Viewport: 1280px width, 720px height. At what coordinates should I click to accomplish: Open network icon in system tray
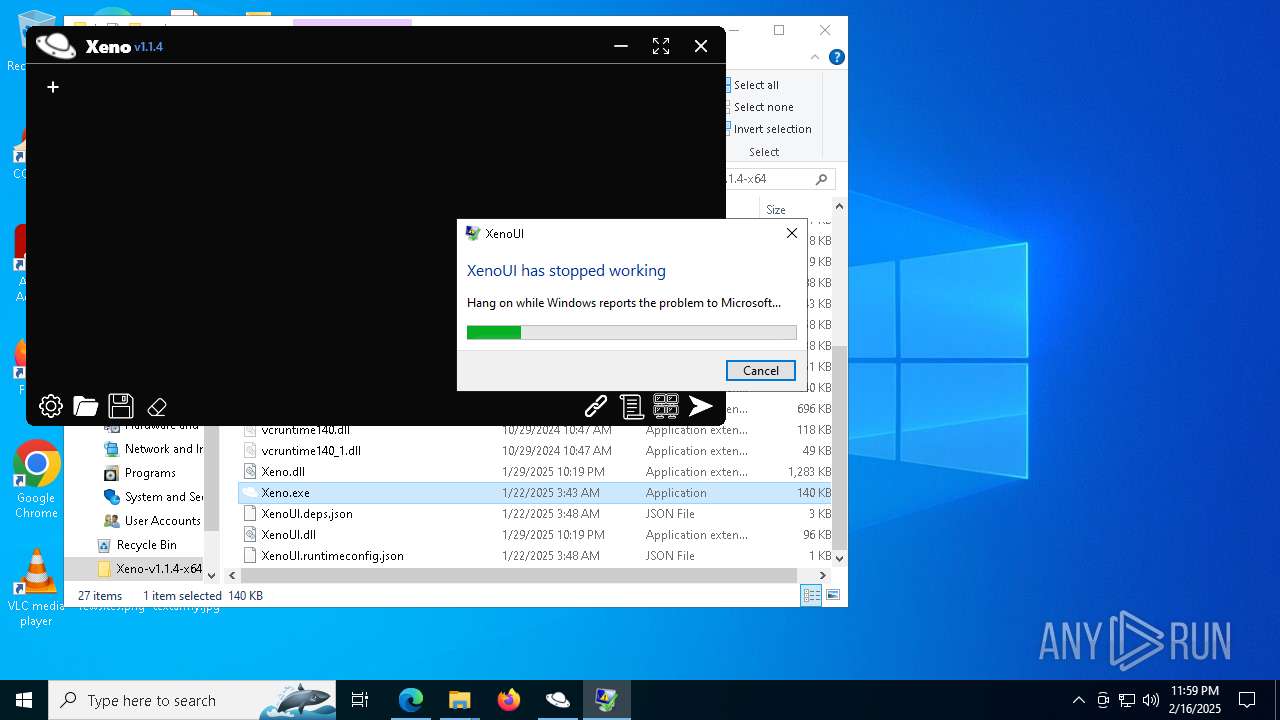pyautogui.click(x=1127, y=700)
